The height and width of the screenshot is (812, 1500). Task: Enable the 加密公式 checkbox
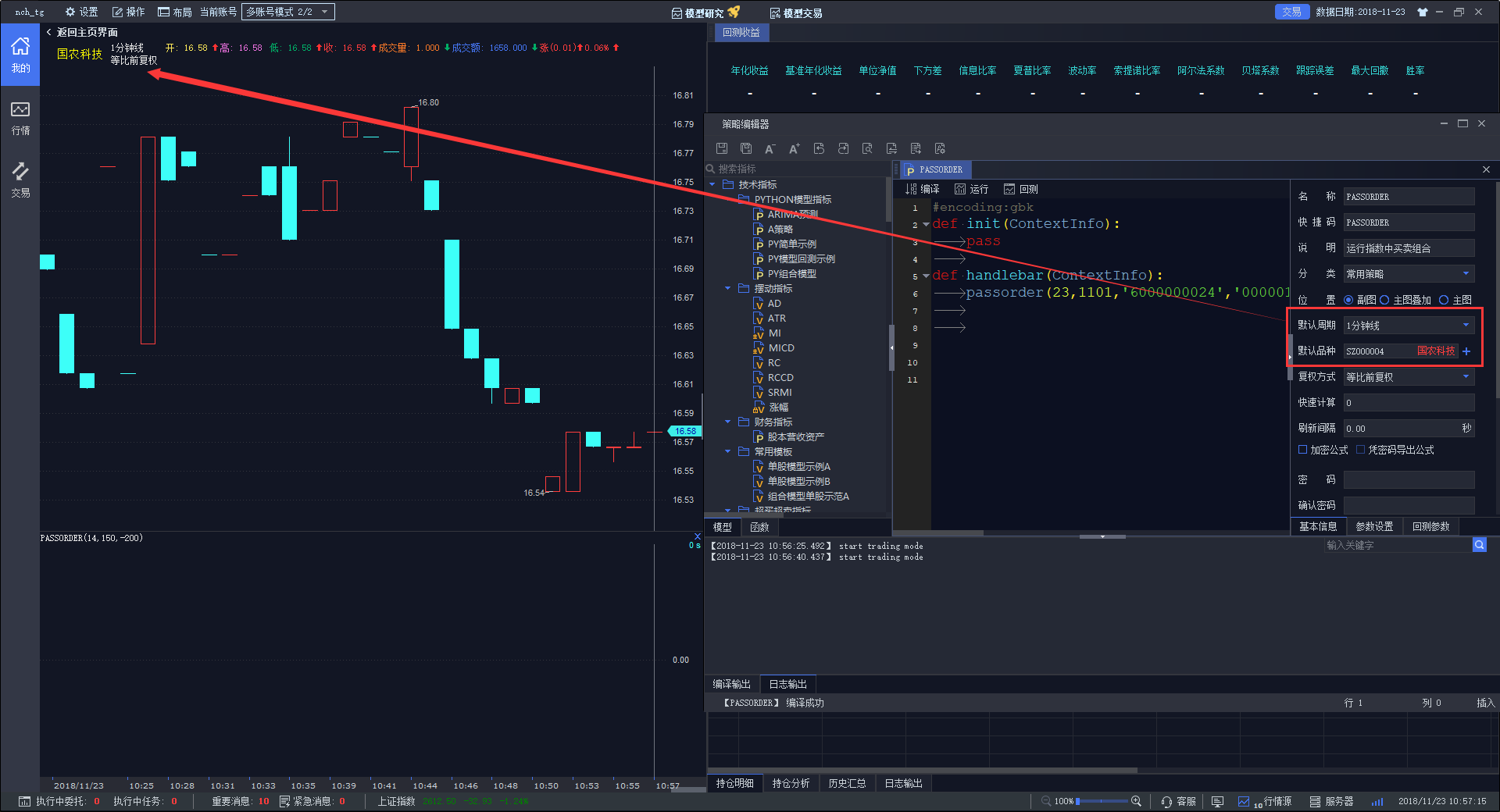(x=1302, y=450)
